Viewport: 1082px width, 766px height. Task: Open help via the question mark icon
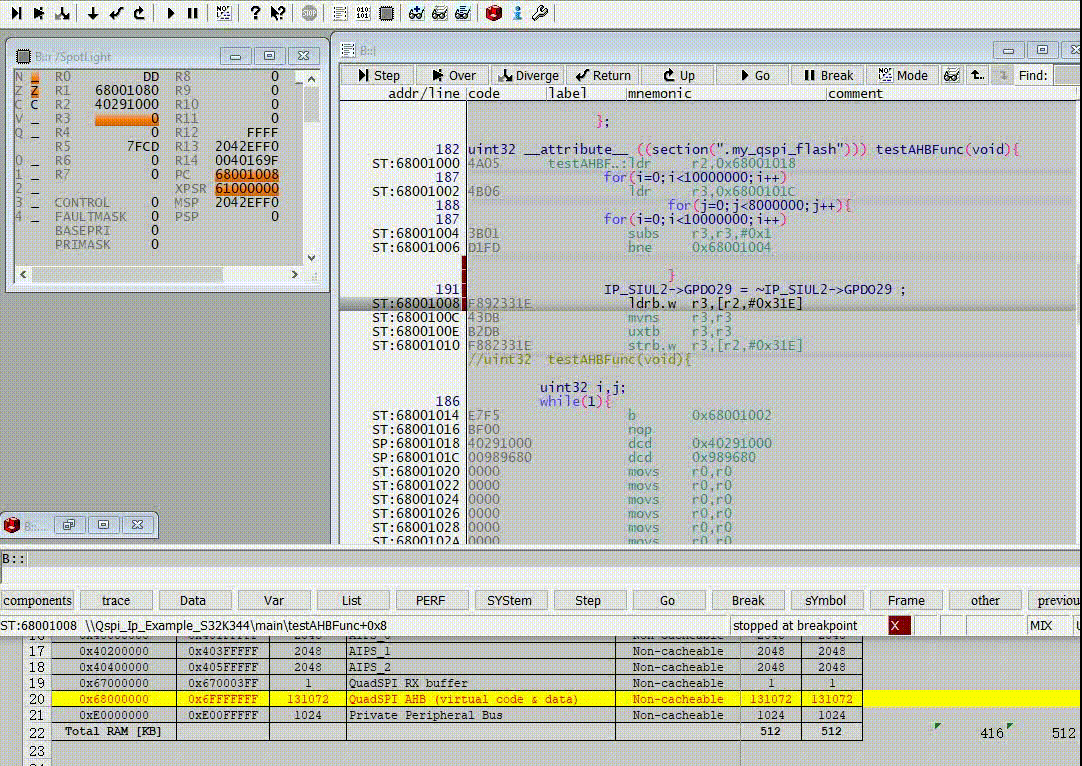point(255,12)
